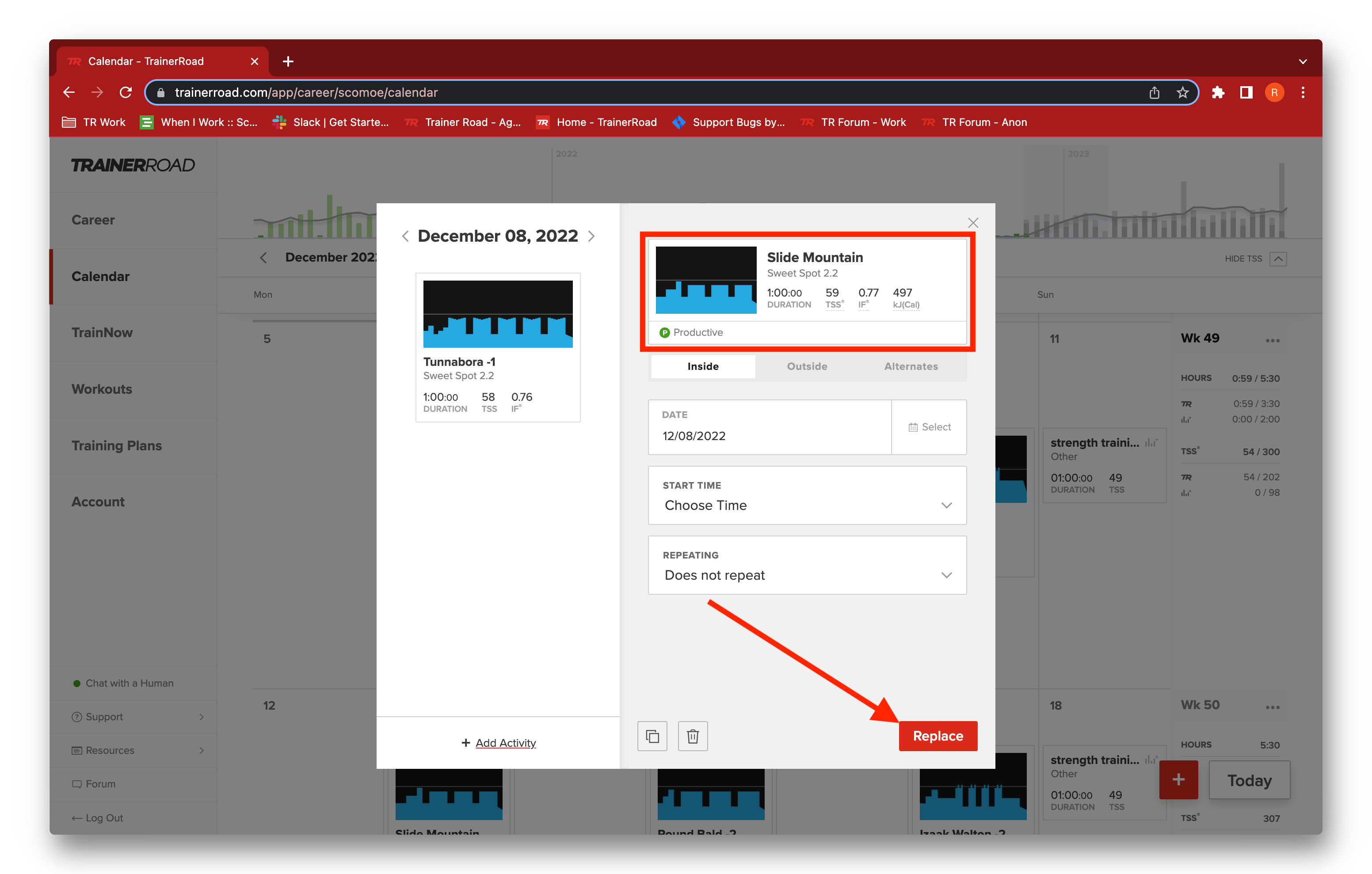The image size is (1372, 874).
Task: Close the workout dialog
Action: click(x=973, y=223)
